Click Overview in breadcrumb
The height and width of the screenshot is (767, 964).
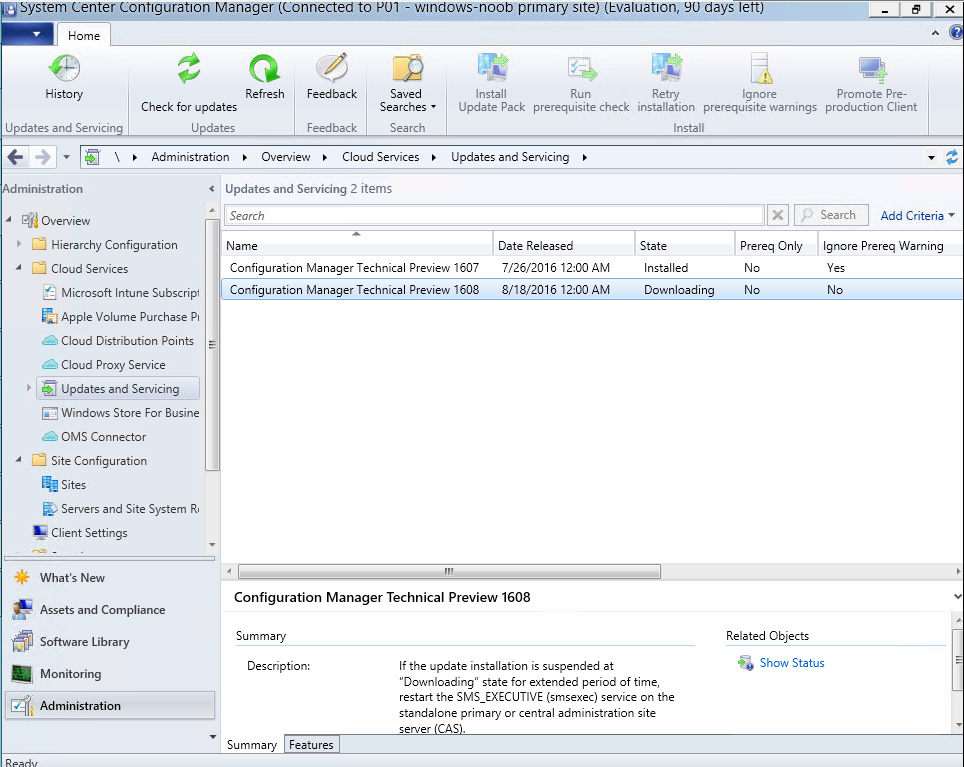pos(286,157)
